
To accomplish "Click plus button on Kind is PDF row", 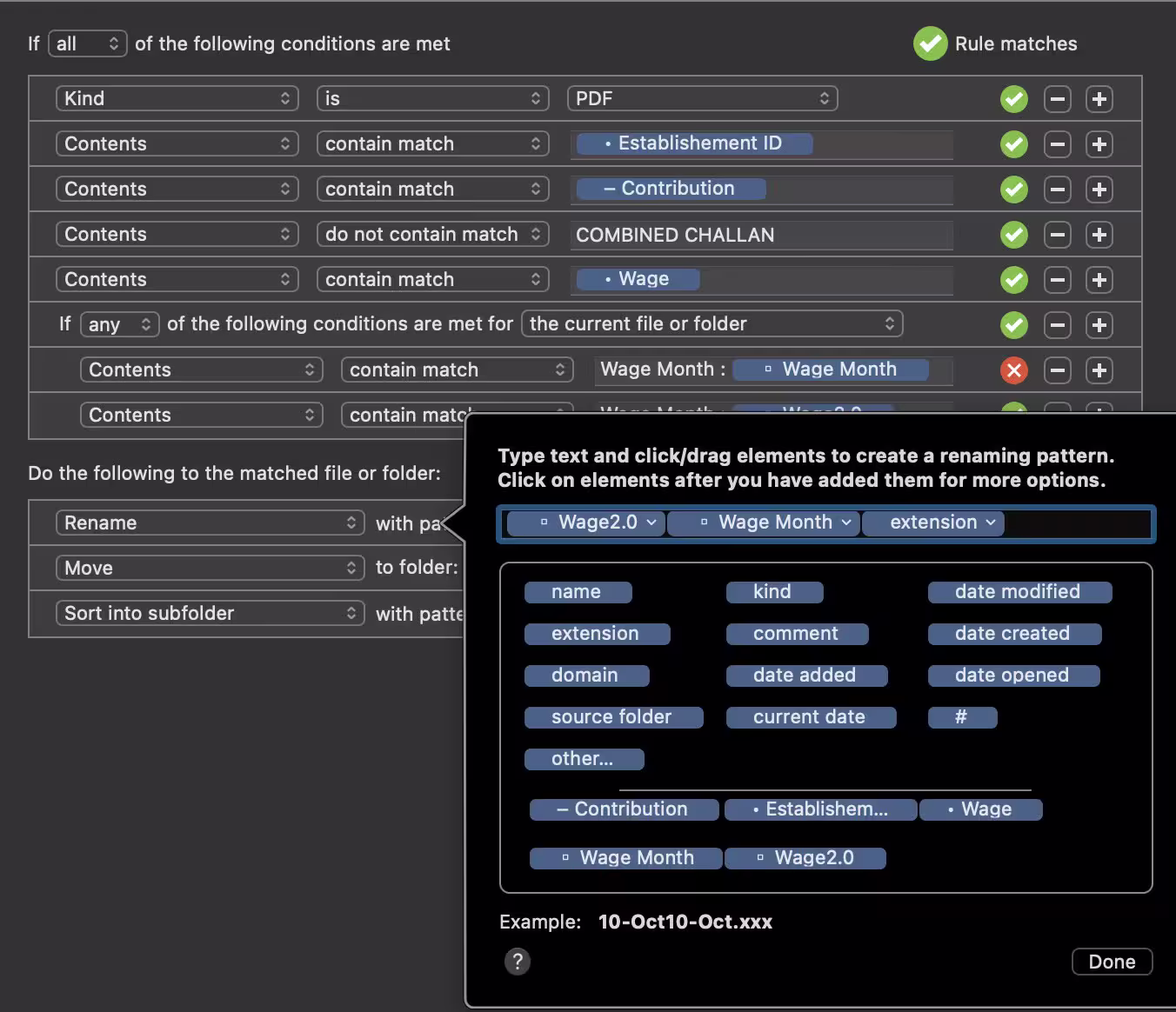I will pos(1099,99).
